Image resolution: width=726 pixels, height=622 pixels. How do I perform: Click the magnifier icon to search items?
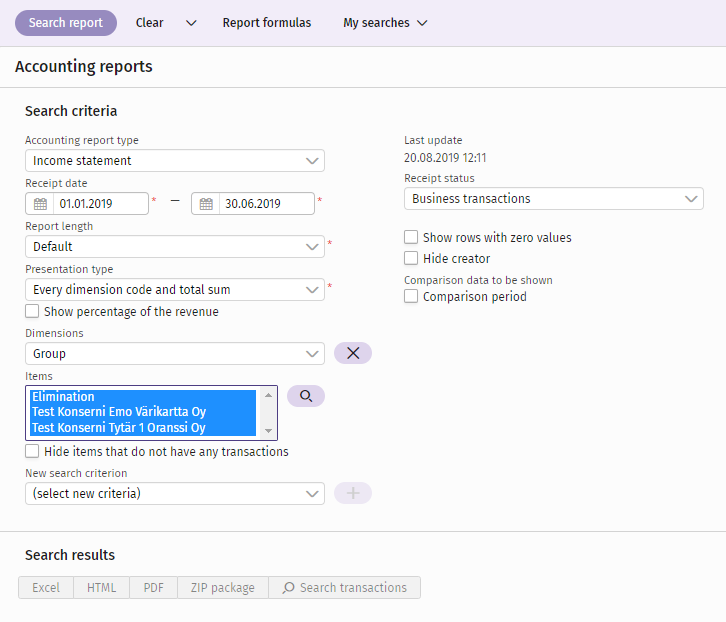(306, 396)
